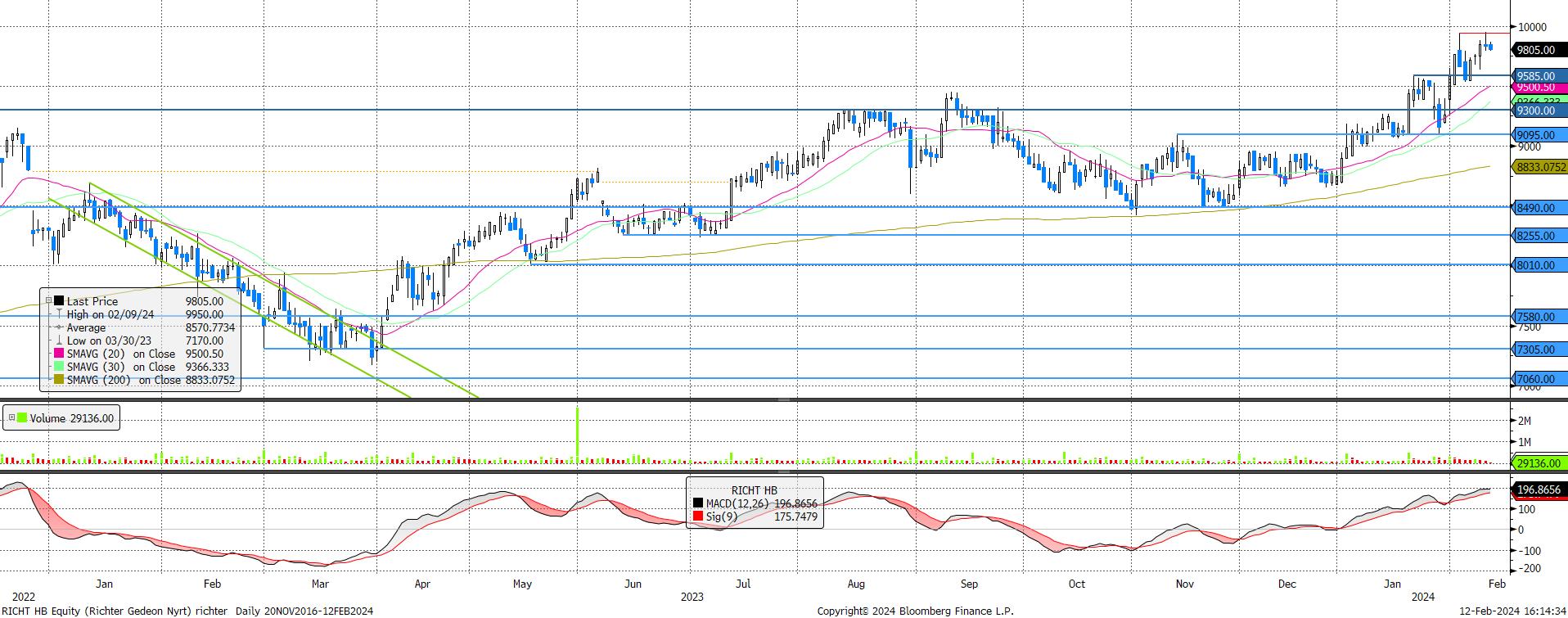The image size is (1568, 618).
Task: Select the 'Average' legend row
Action: (x=86, y=327)
